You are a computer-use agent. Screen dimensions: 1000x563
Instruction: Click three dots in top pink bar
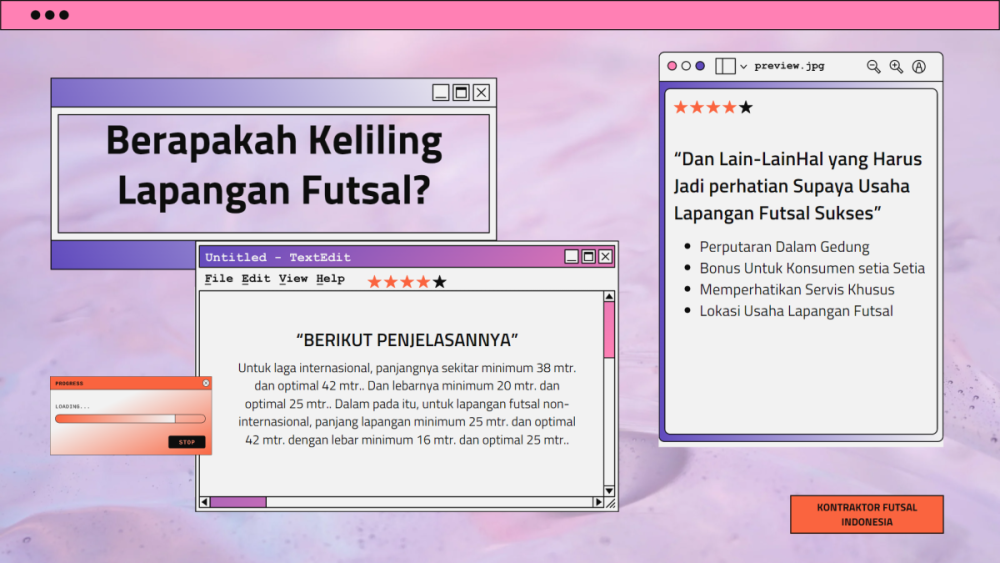pos(50,15)
